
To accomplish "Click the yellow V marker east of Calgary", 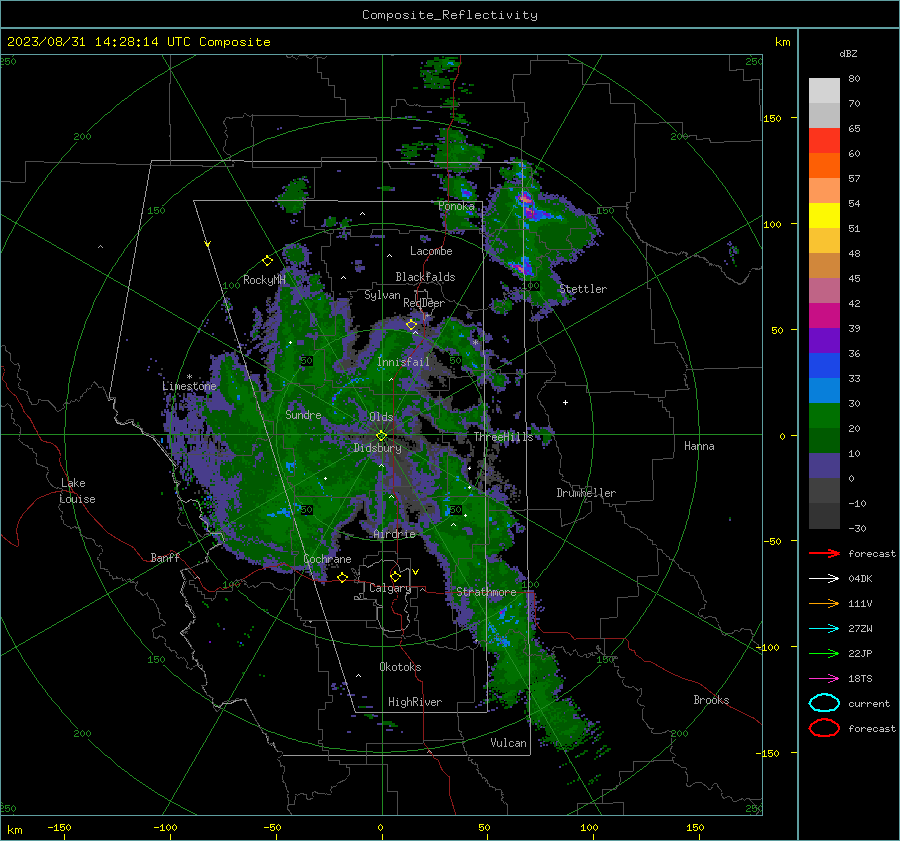I will point(416,572).
